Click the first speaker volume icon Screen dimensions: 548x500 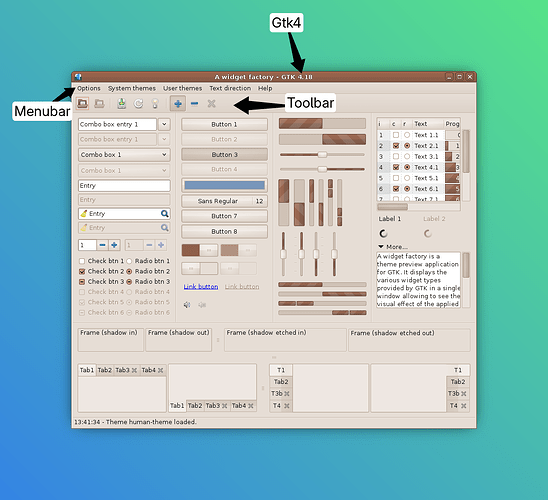click(x=187, y=305)
